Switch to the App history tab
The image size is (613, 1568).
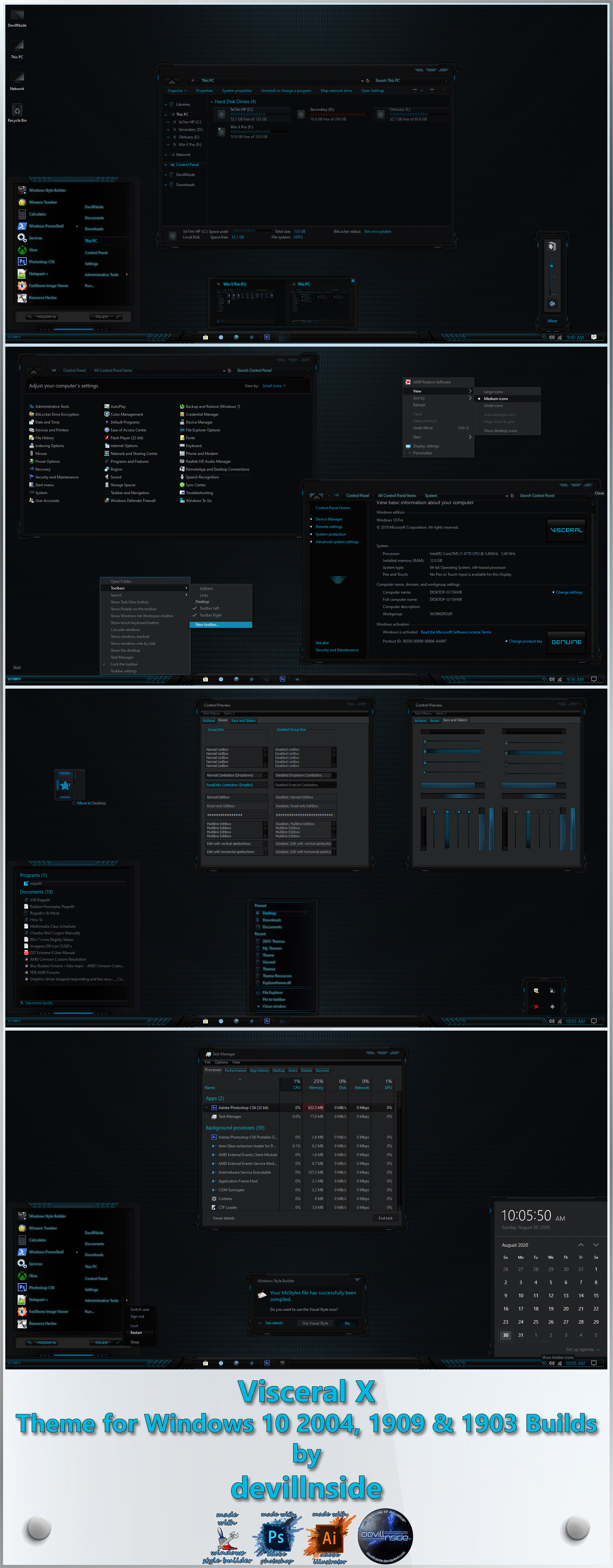(259, 1071)
